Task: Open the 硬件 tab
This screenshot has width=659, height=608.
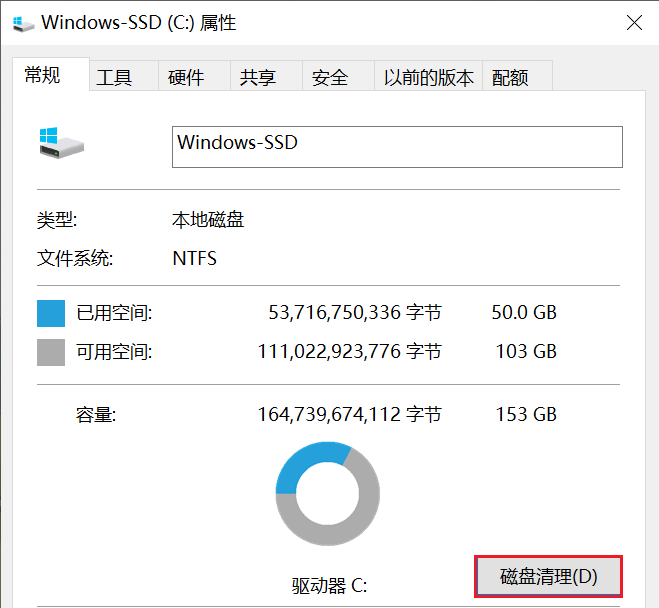Action: (186, 77)
